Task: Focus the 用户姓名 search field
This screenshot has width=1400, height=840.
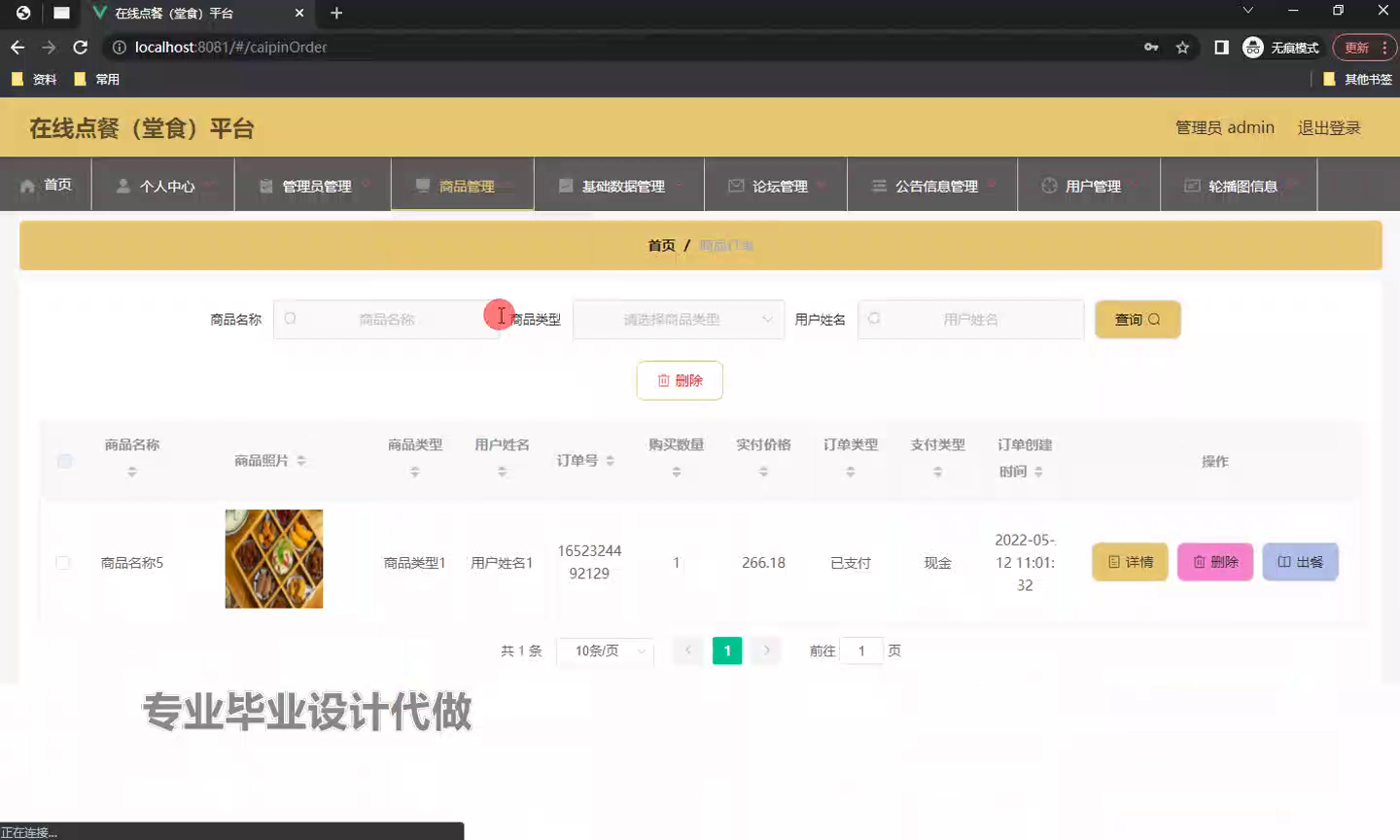Action: pos(970,319)
